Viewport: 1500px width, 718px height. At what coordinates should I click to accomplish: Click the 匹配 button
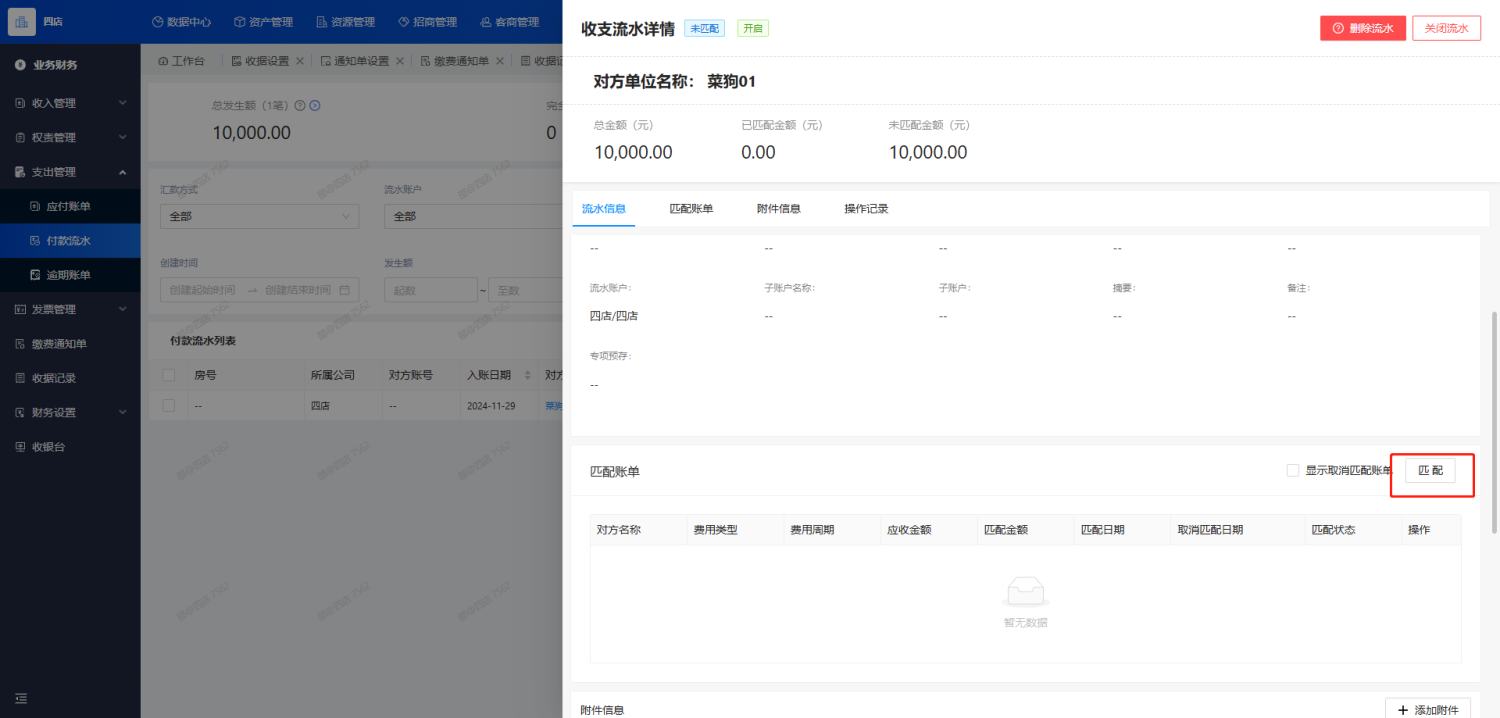click(x=1430, y=470)
